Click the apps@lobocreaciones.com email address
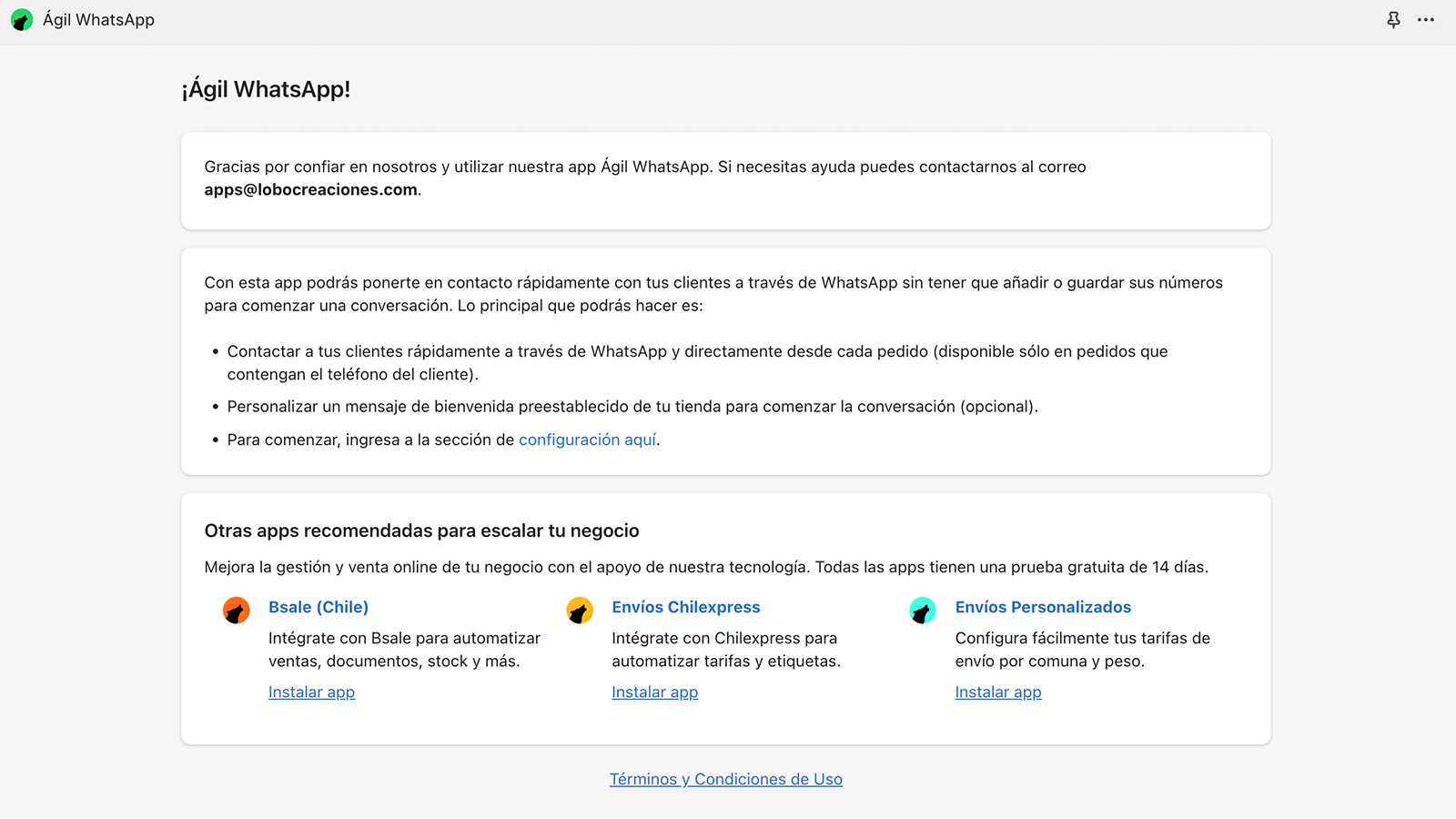The width and height of the screenshot is (1456, 819). tap(311, 189)
